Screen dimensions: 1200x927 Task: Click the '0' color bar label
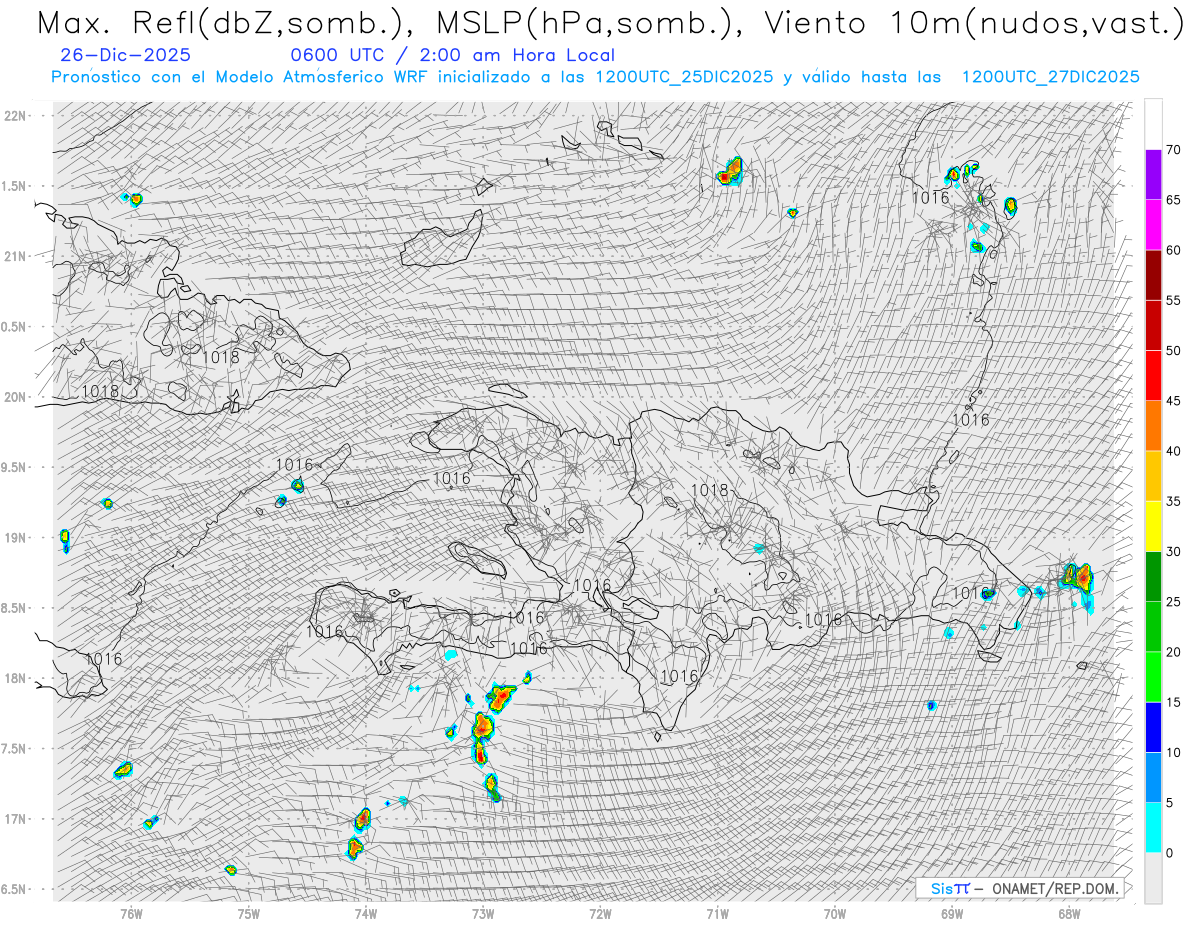1170,853
